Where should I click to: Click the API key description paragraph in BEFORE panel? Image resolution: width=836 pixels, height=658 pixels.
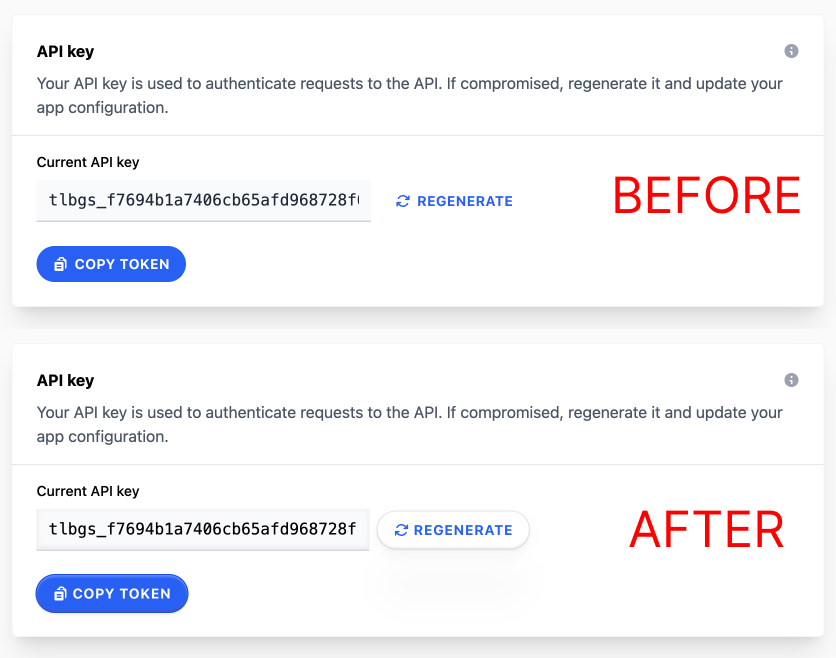click(x=409, y=95)
